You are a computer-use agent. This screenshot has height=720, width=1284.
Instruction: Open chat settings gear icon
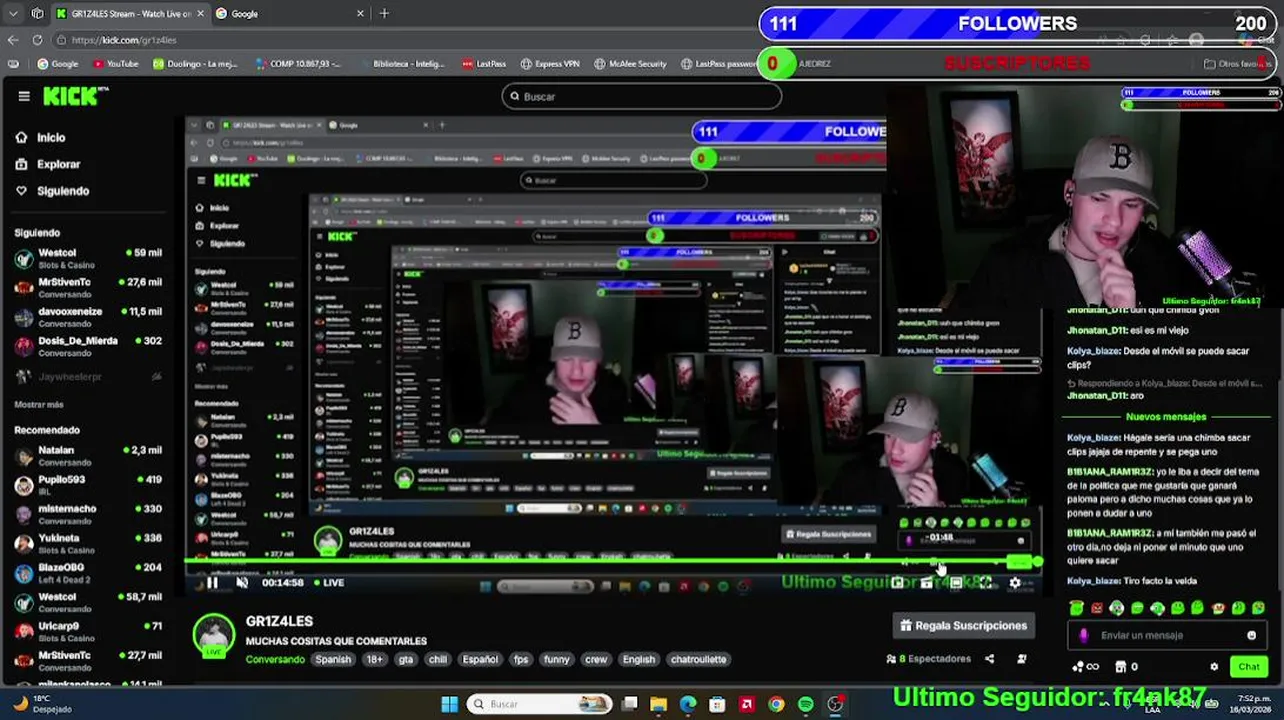coord(1214,667)
